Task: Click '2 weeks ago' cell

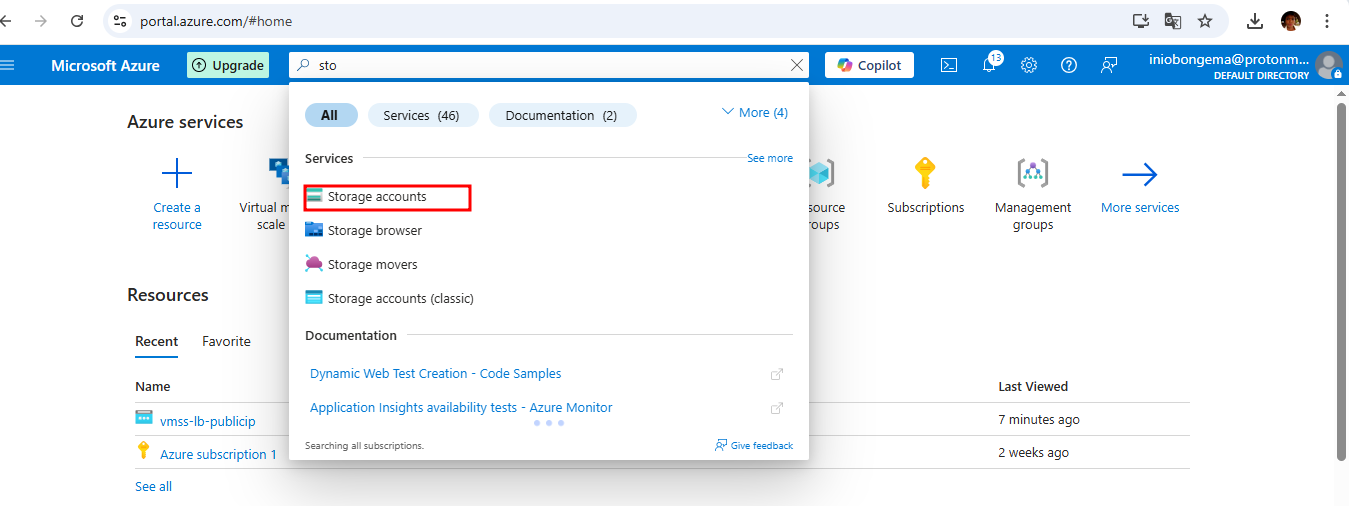Action: point(1034,453)
